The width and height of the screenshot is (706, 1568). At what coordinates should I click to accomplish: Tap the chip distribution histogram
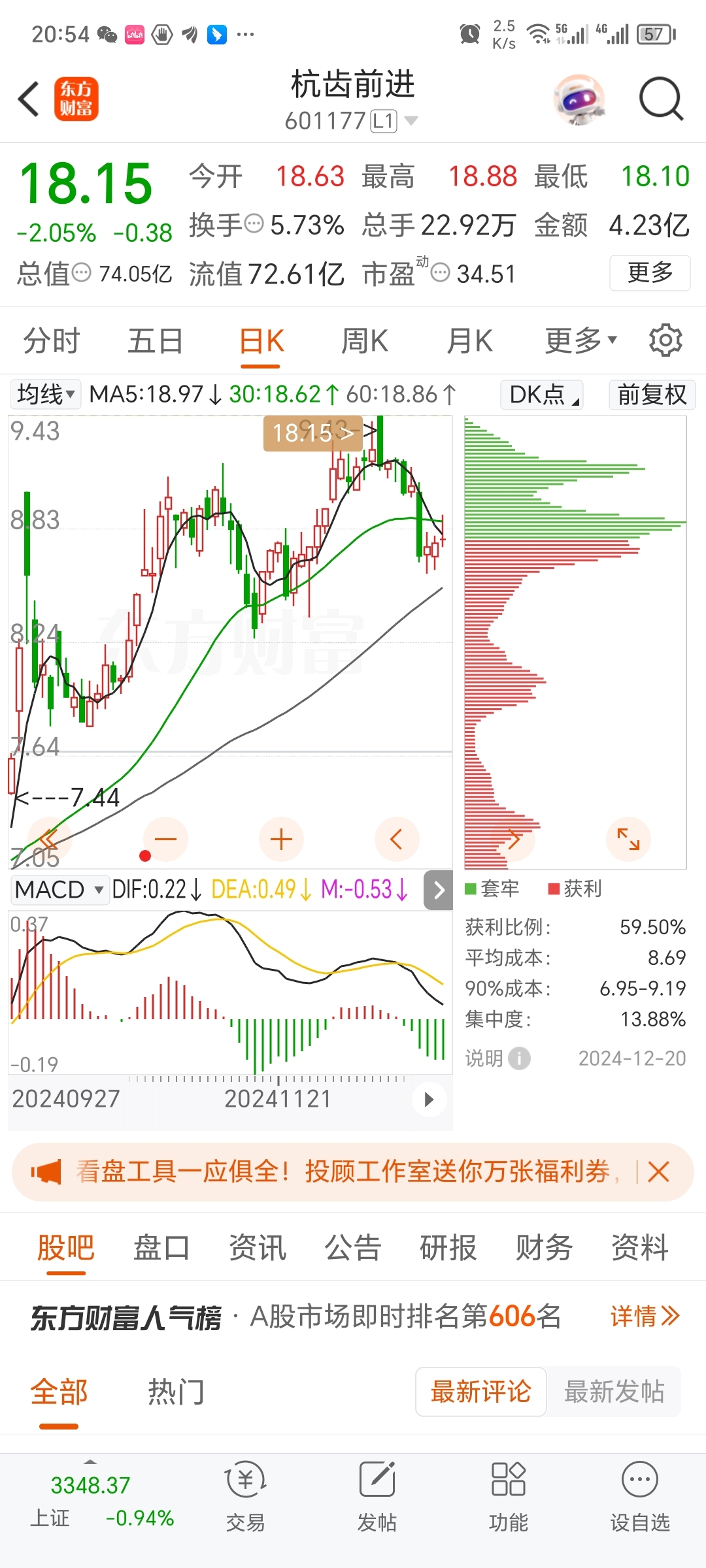pyautogui.click(x=575, y=642)
